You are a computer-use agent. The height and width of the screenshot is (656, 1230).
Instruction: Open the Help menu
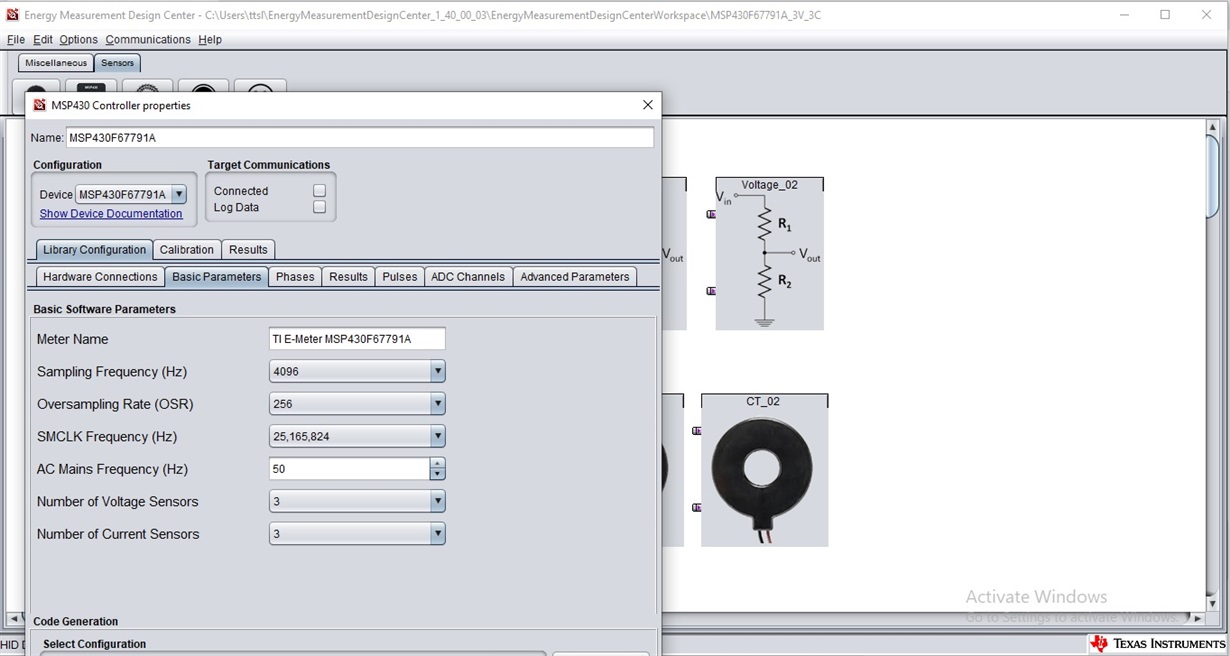210,40
